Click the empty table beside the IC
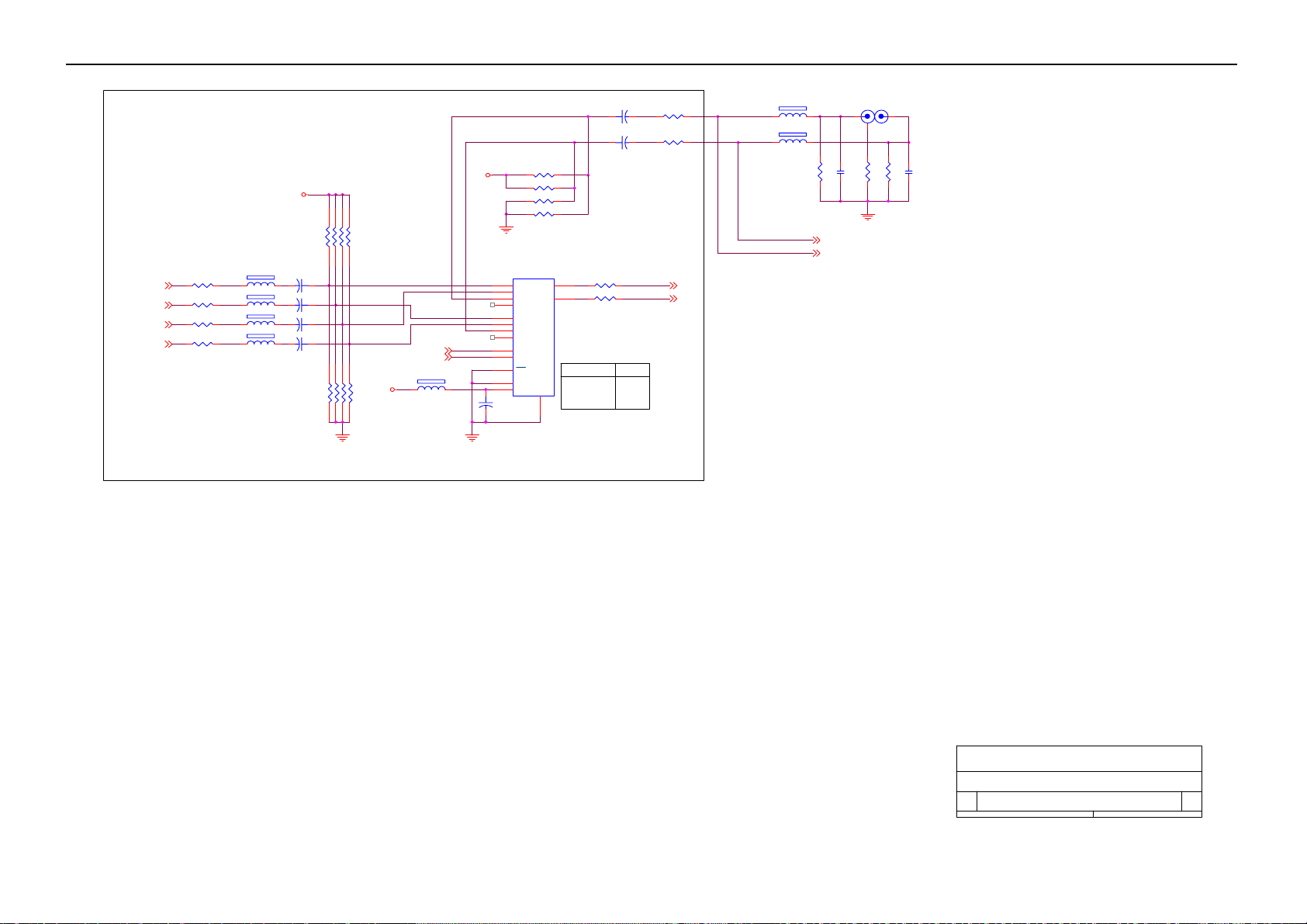Screen dimensions: 1307x924 pos(605,386)
